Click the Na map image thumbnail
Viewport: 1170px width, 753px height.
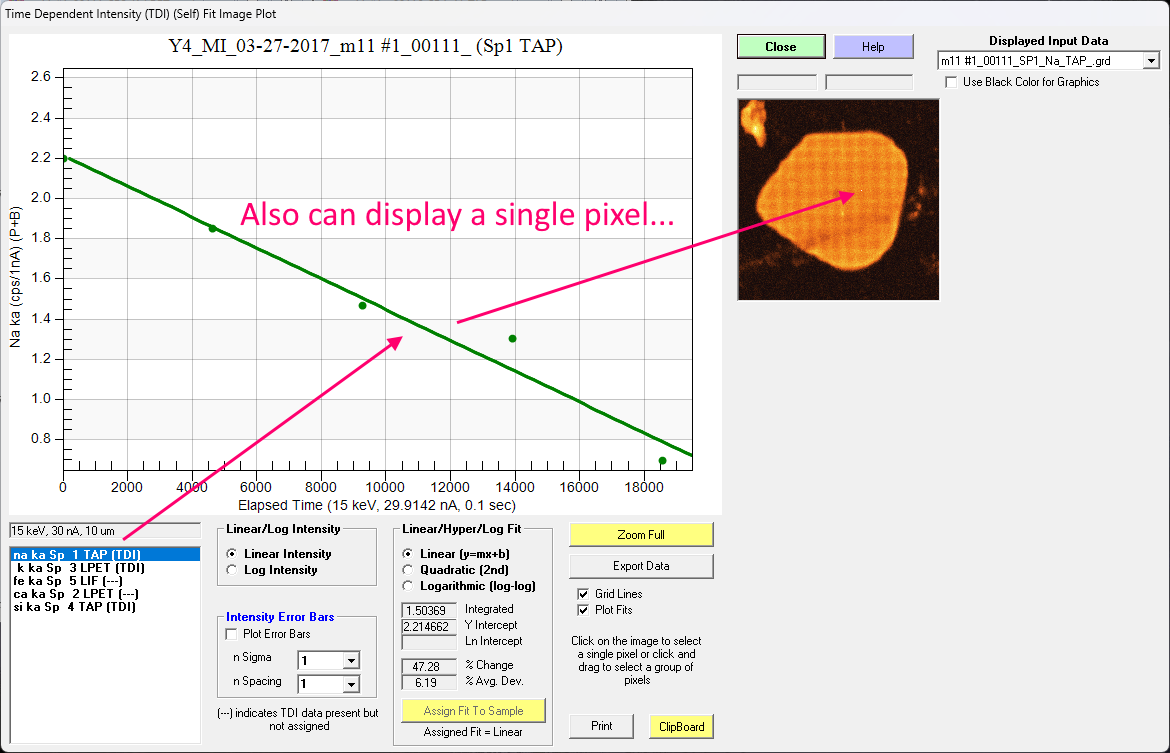pyautogui.click(x=838, y=199)
